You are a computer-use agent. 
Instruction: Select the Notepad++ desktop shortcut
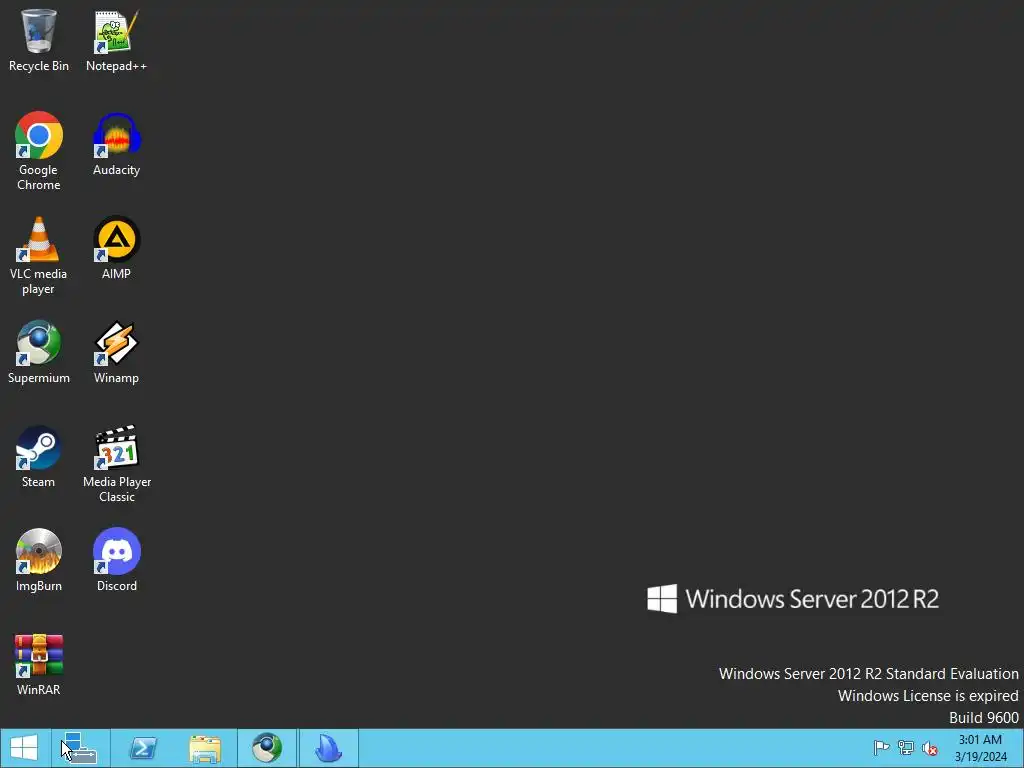pos(116,40)
